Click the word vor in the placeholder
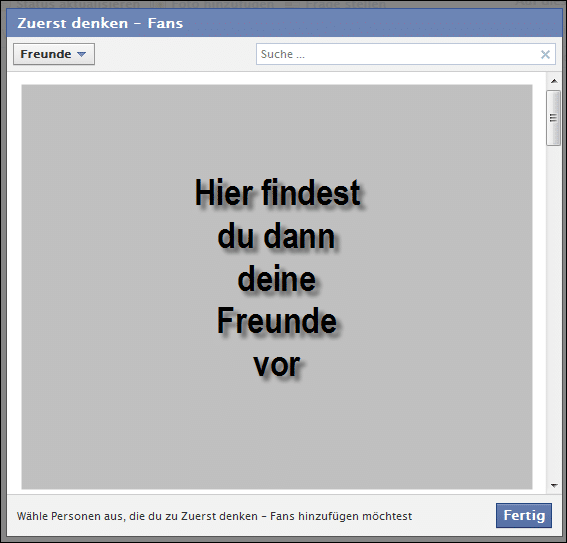 tap(277, 365)
